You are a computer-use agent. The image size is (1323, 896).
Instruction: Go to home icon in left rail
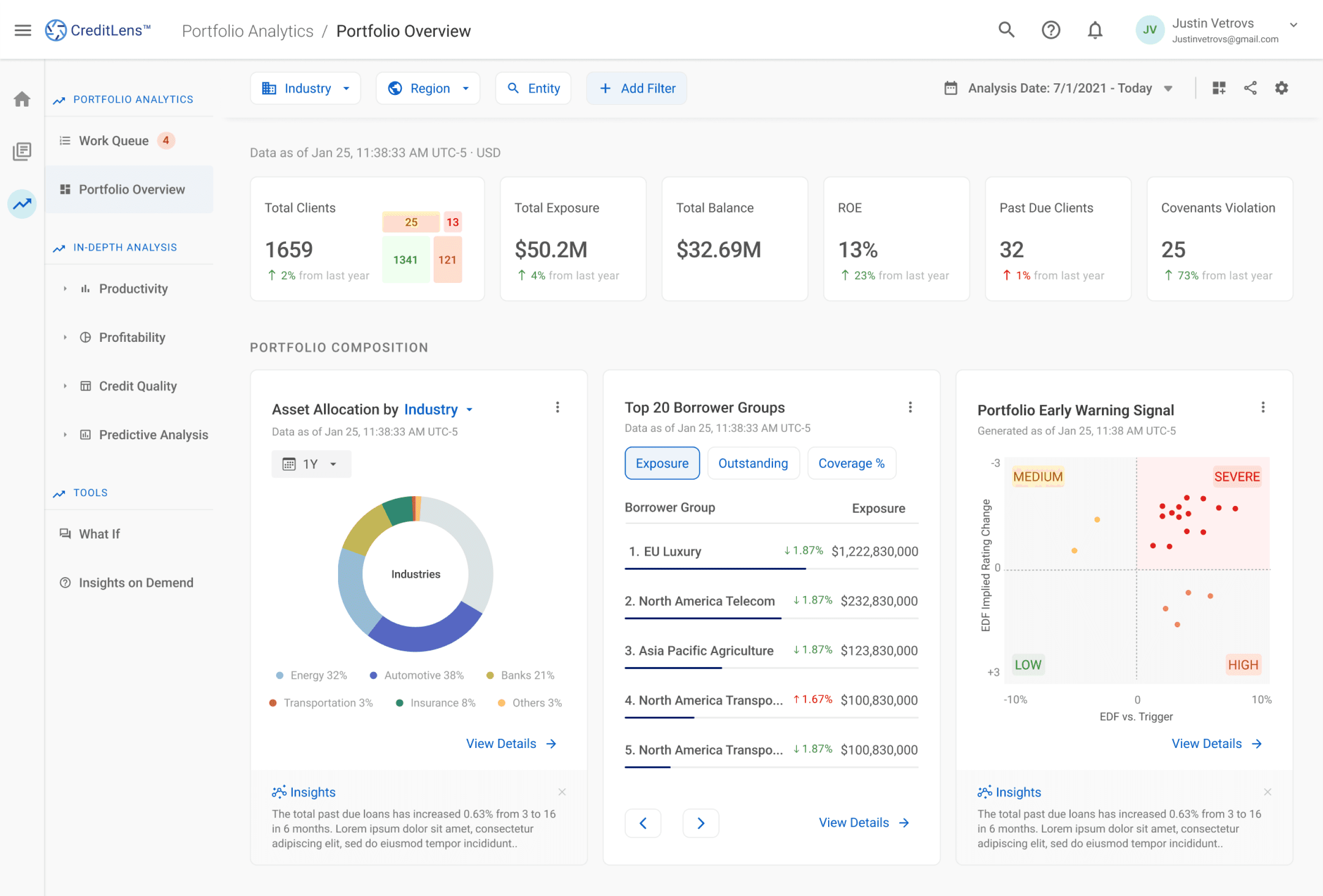(x=22, y=99)
